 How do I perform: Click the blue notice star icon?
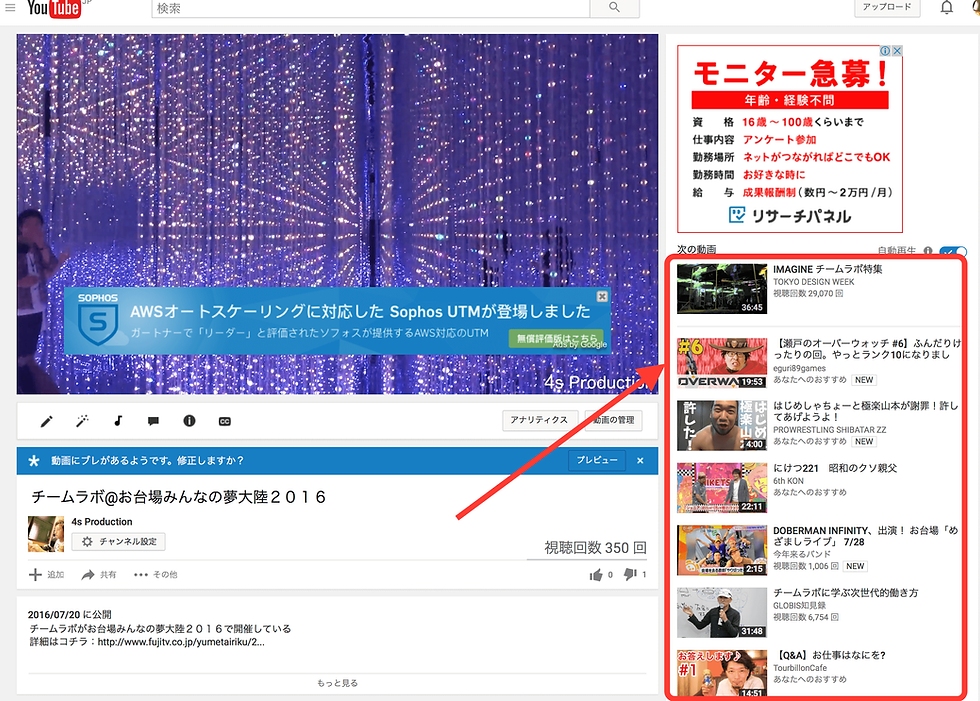pos(34,460)
